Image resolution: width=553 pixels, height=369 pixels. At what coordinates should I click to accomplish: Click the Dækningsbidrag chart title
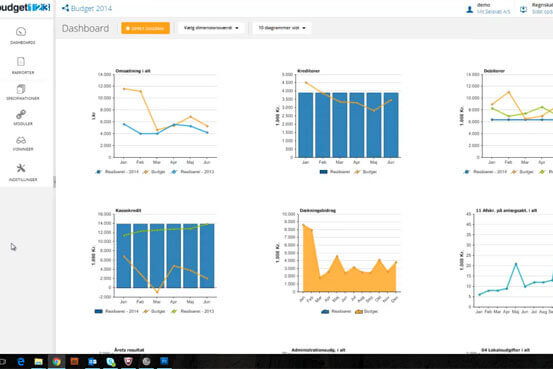coord(318,210)
